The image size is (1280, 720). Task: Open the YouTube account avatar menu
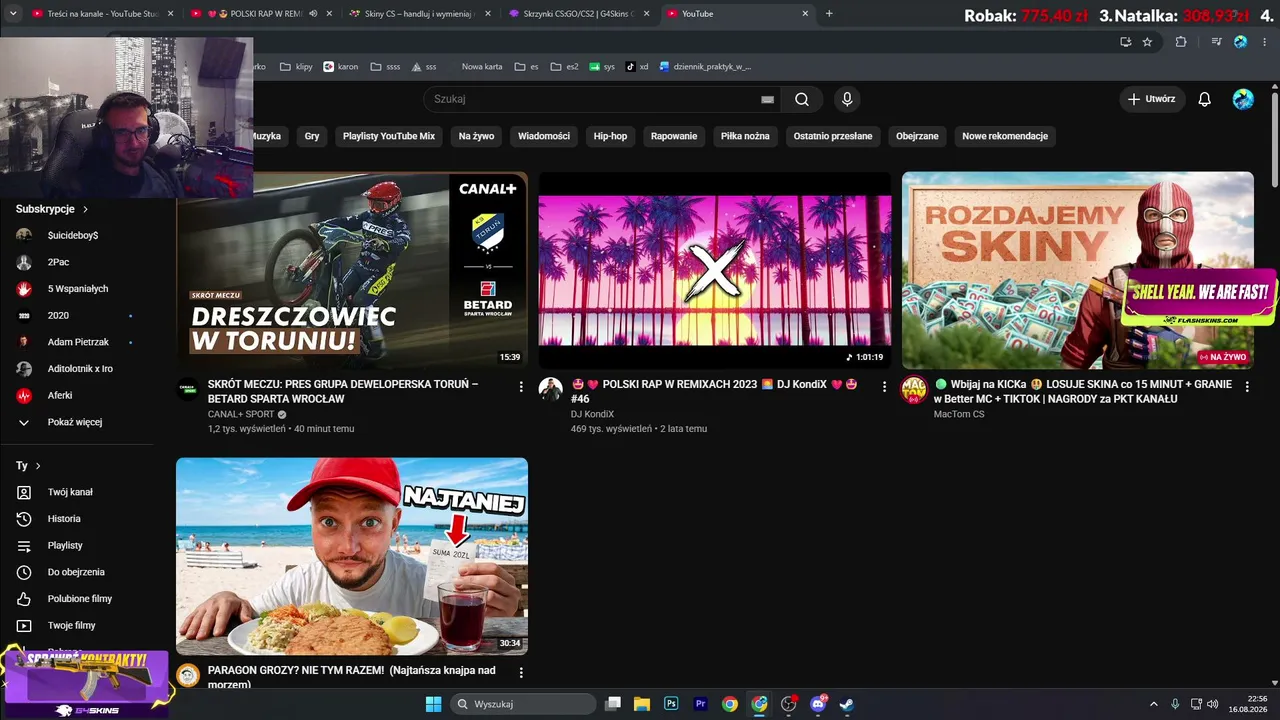tap(1243, 99)
